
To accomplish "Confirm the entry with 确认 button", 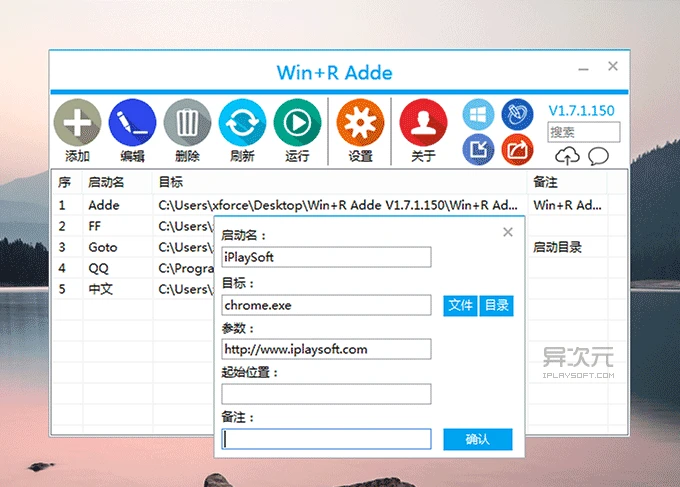I will [x=477, y=439].
